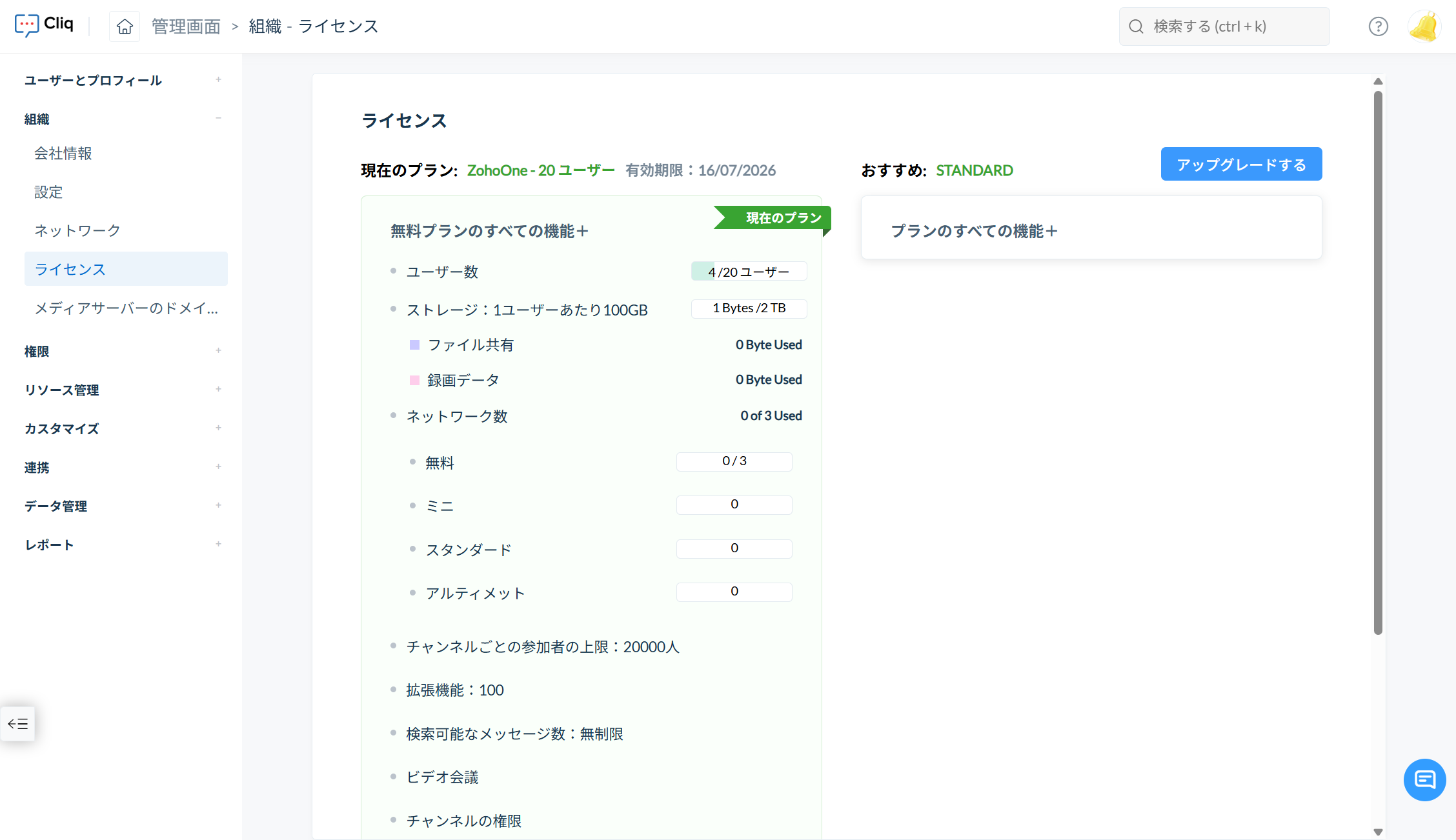Screen dimensions: 1456x840
Task: Select ネットワーク in sidebar
Action: point(77,230)
